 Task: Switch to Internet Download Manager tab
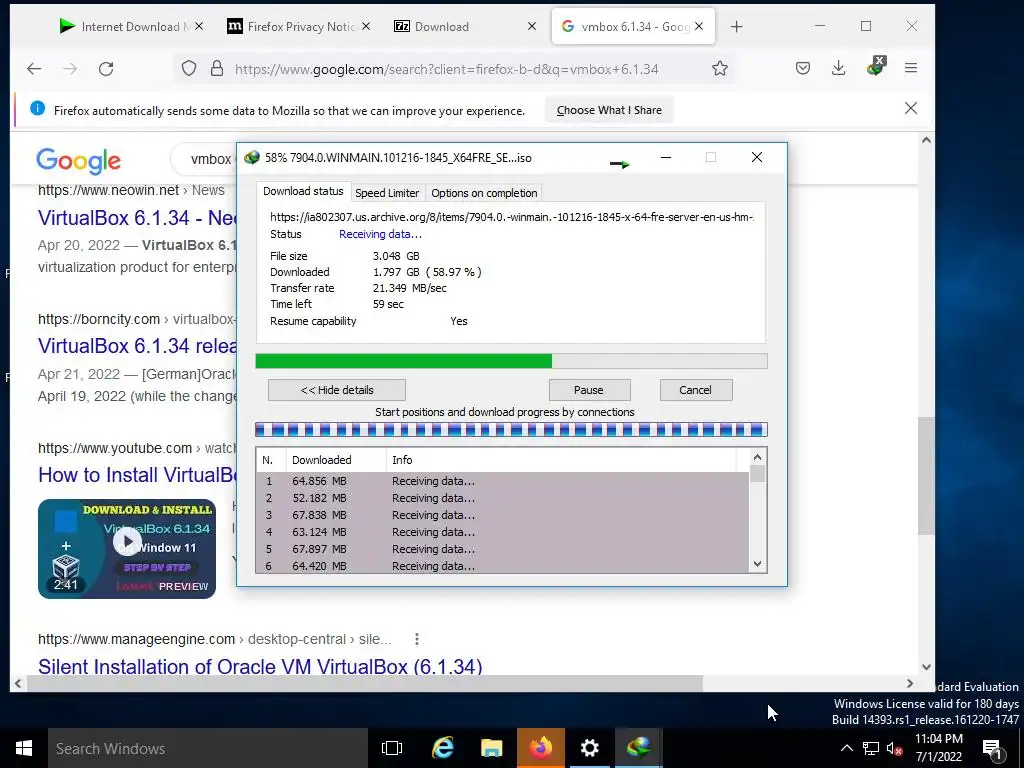click(131, 27)
